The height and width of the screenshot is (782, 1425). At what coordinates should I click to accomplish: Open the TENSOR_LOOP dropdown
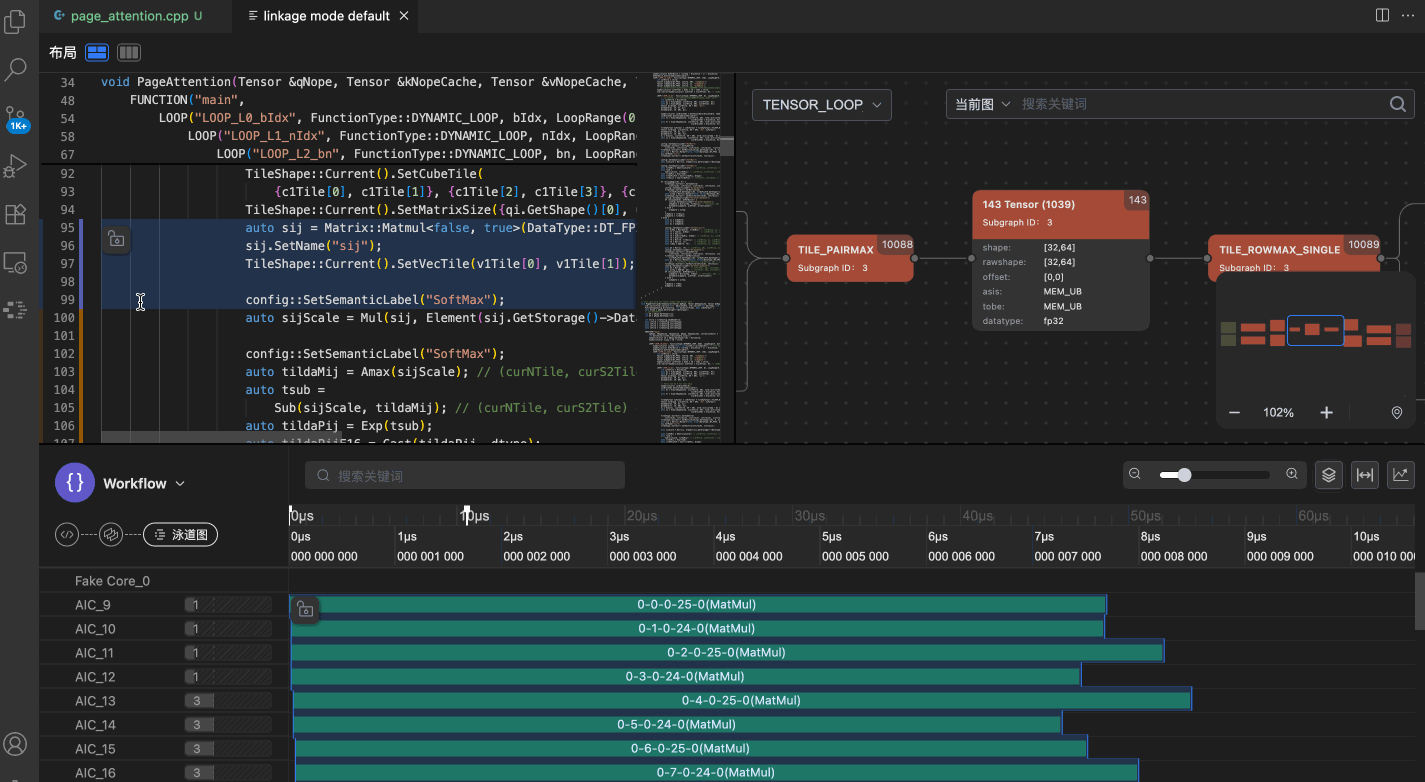pyautogui.click(x=821, y=104)
